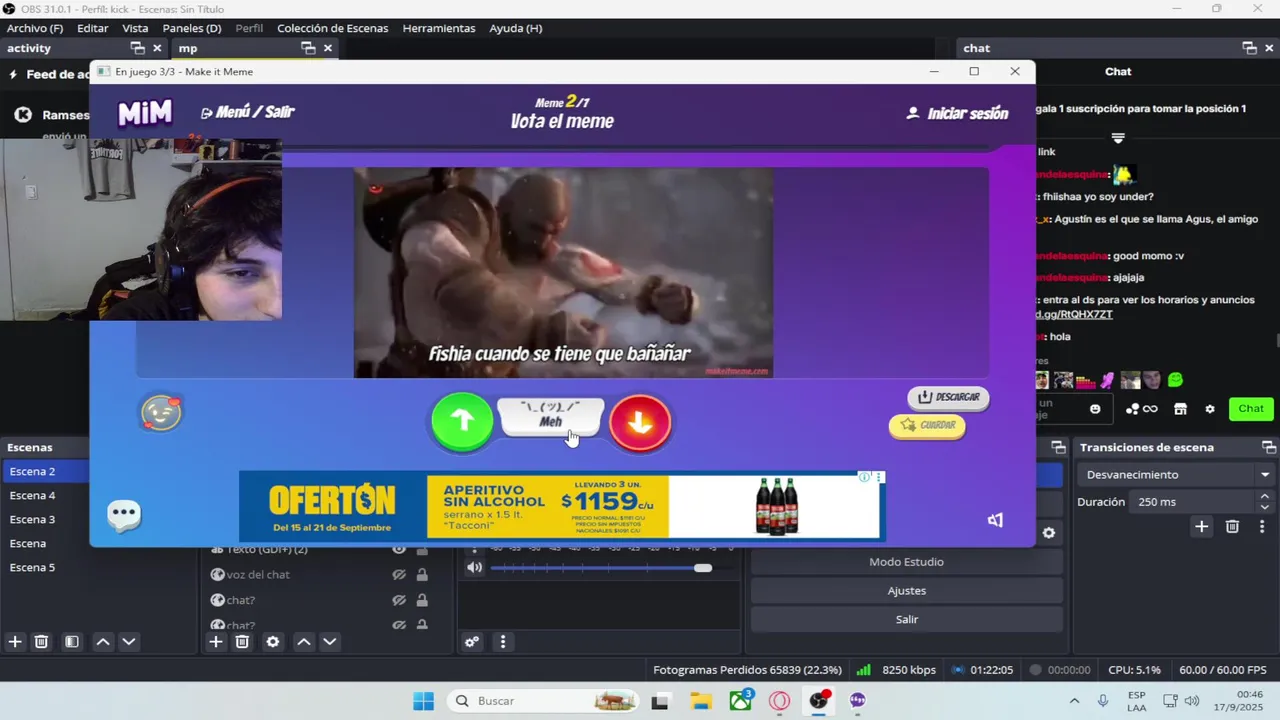This screenshot has height=720, width=1280.
Task: Click the MiM logo
Action: (x=145, y=113)
